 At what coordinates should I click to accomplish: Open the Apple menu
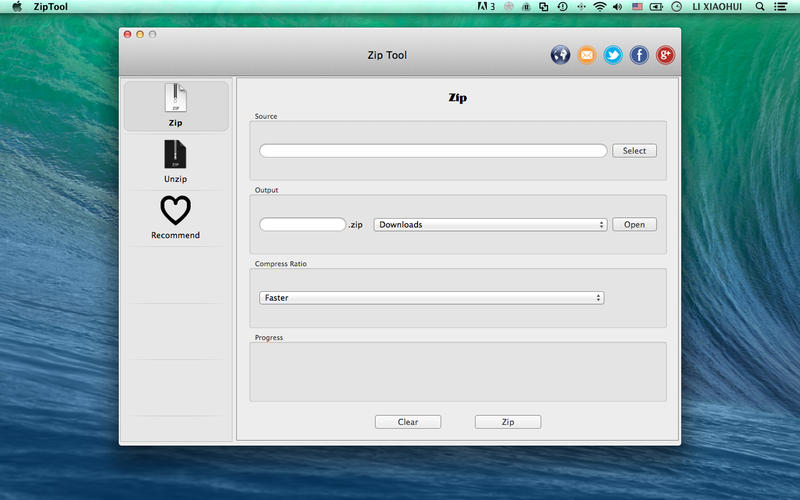point(16,6)
